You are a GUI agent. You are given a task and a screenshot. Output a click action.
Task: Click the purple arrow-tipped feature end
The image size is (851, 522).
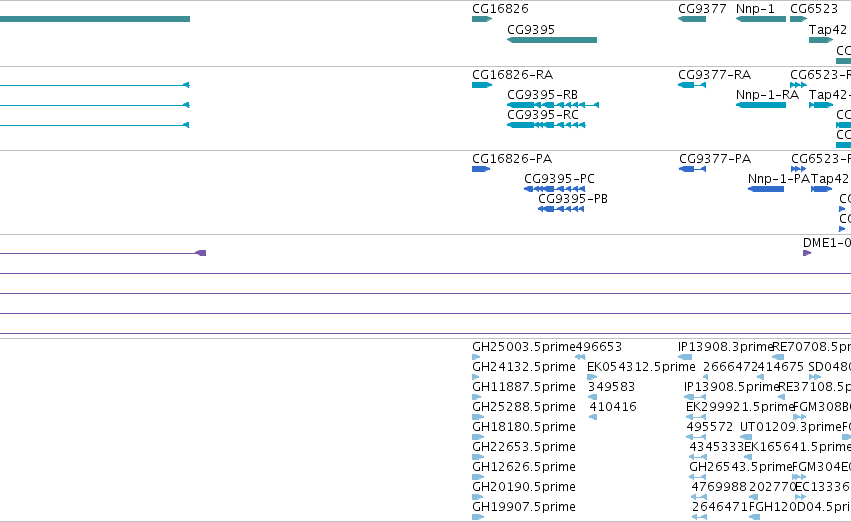point(201,253)
